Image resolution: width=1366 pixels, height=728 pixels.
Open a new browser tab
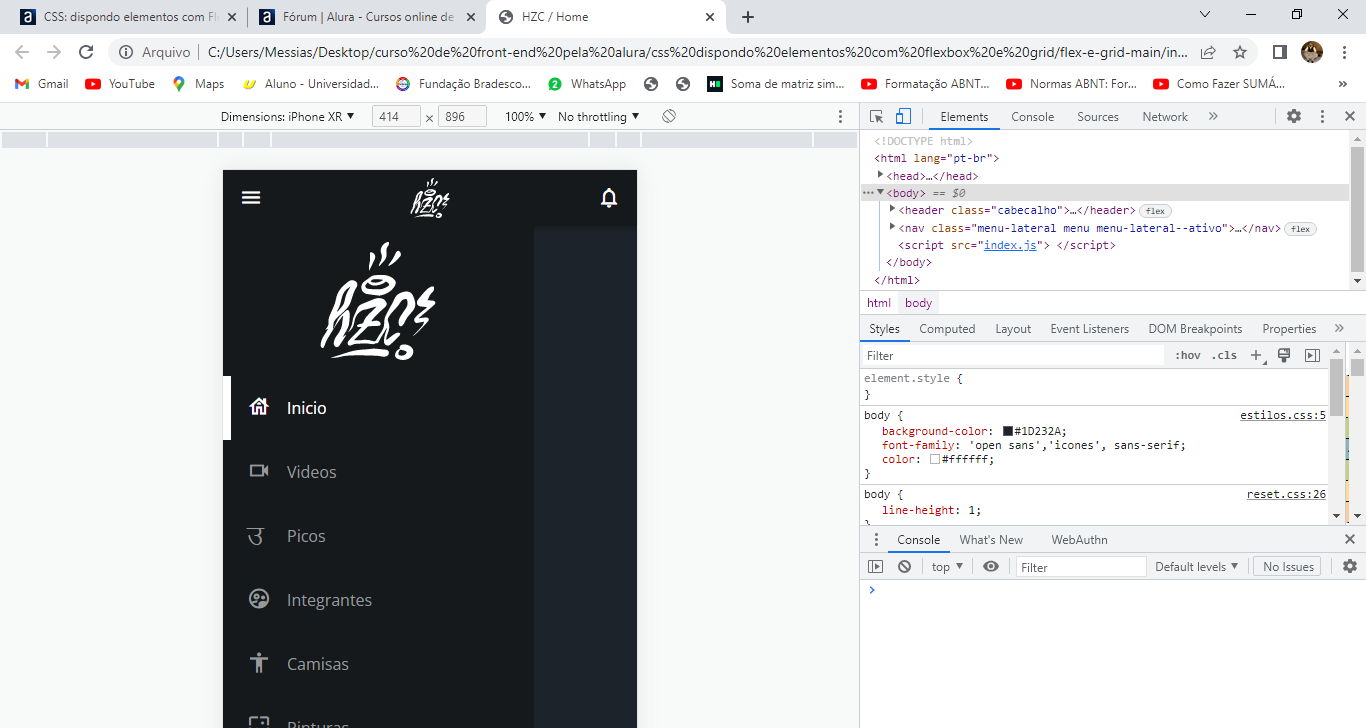click(748, 17)
